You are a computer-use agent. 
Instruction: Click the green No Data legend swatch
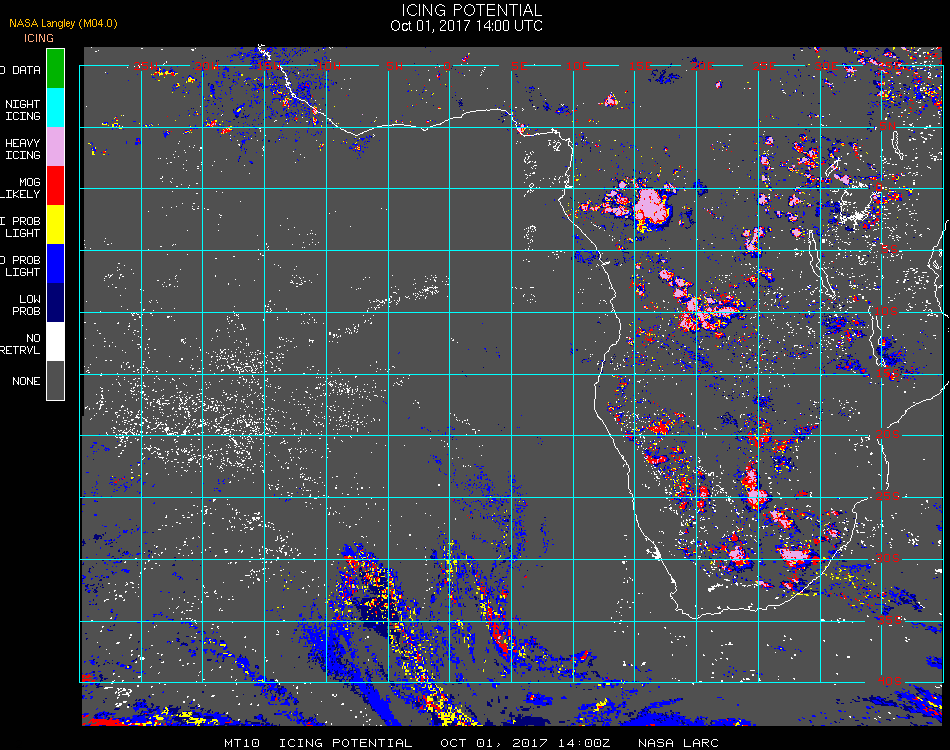pyautogui.click(x=55, y=69)
